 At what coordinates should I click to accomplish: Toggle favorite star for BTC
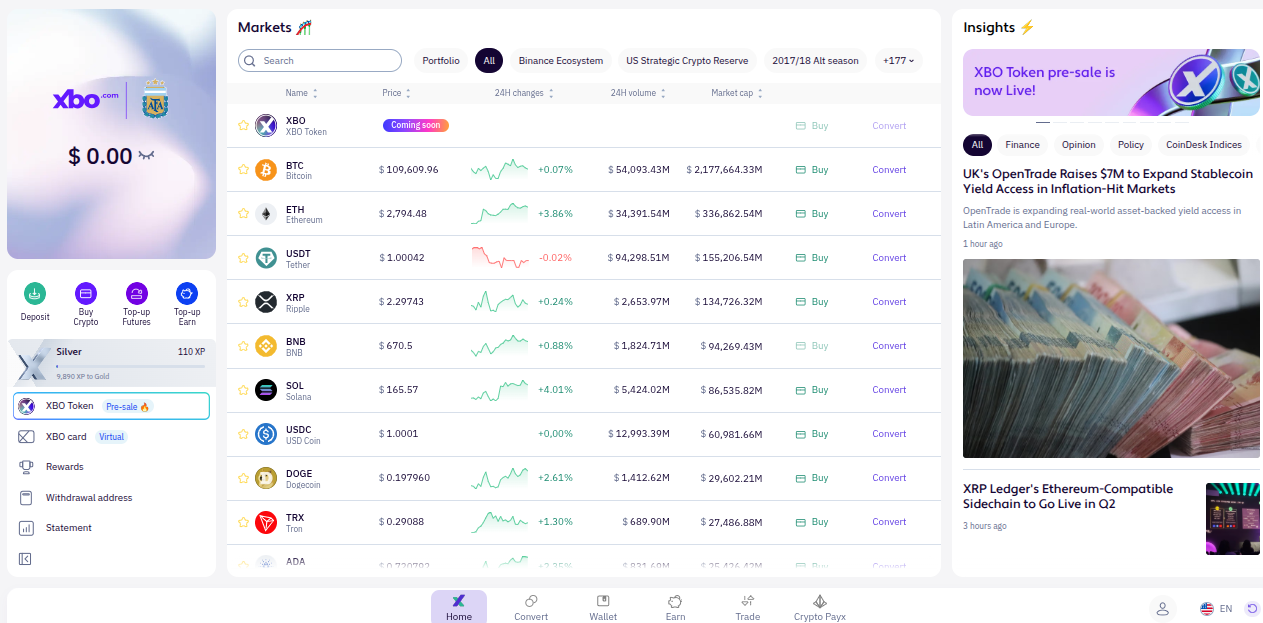(x=243, y=170)
